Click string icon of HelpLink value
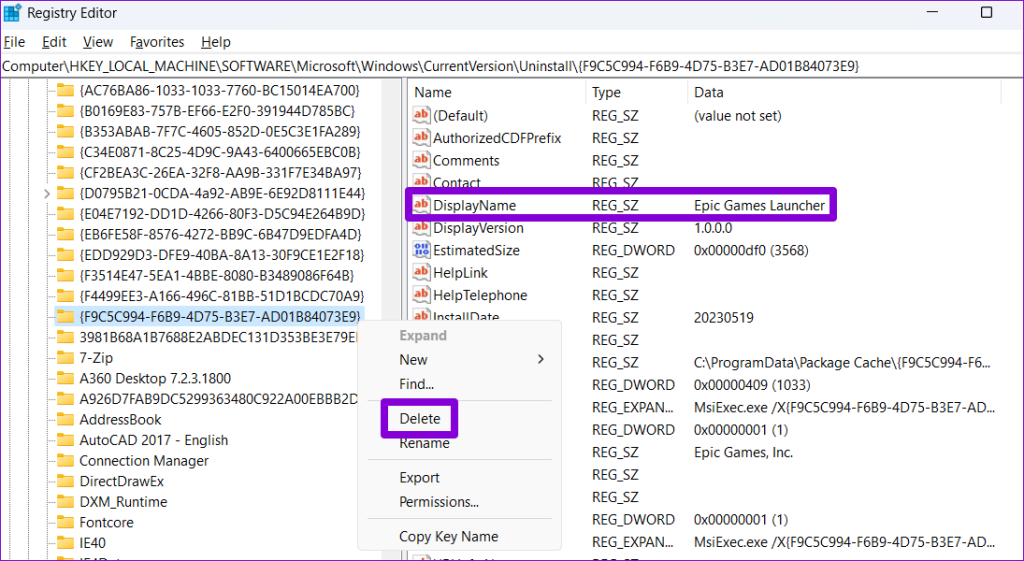Image resolution: width=1024 pixels, height=561 pixels. [x=421, y=272]
